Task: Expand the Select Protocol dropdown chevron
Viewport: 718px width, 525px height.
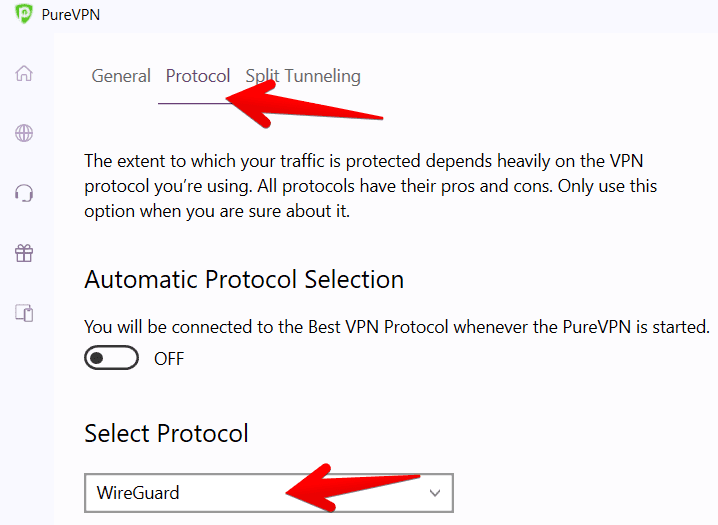Action: point(434,492)
